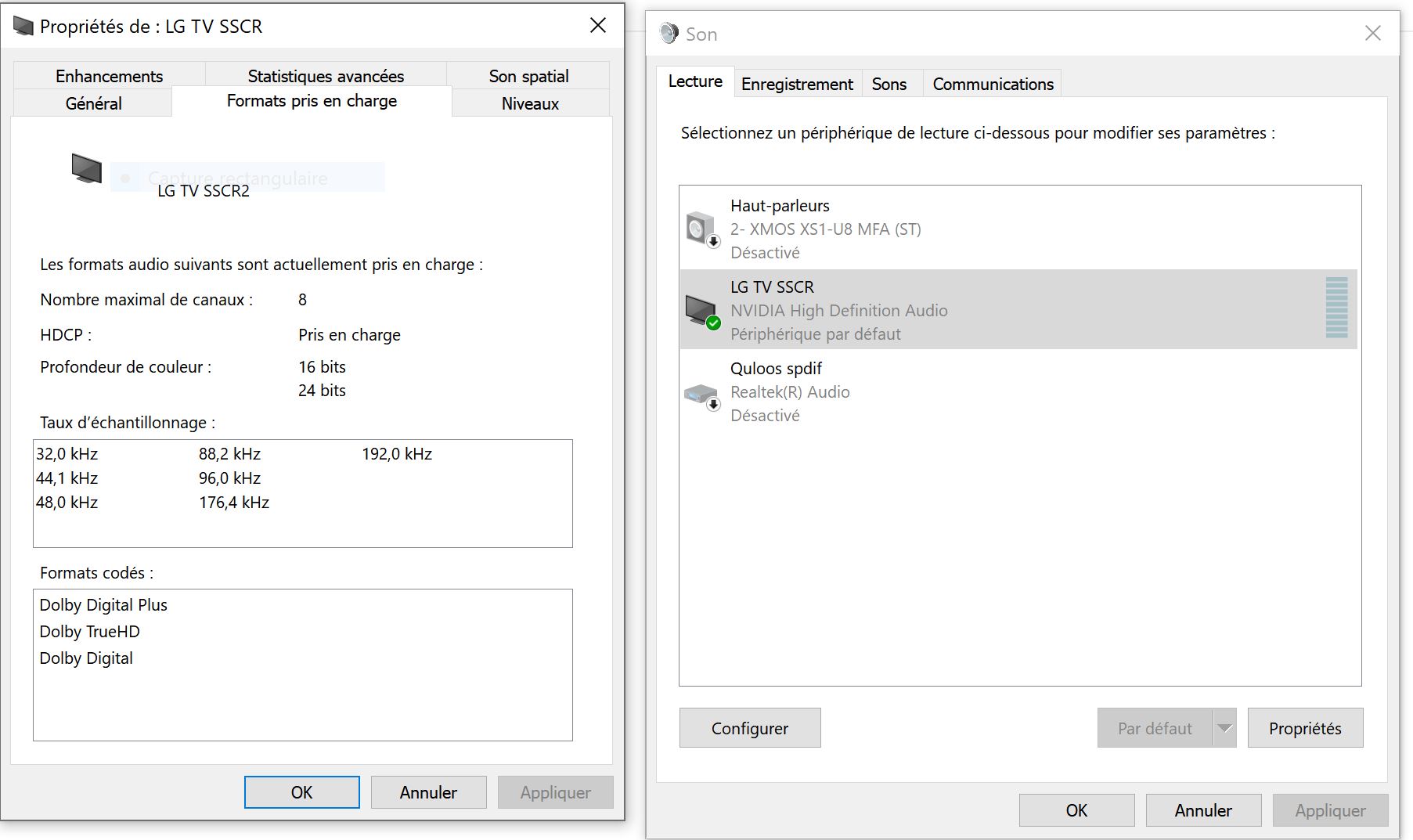1413x840 pixels.
Task: Select Dolby TrueHD in Formats codés
Action: coord(90,632)
